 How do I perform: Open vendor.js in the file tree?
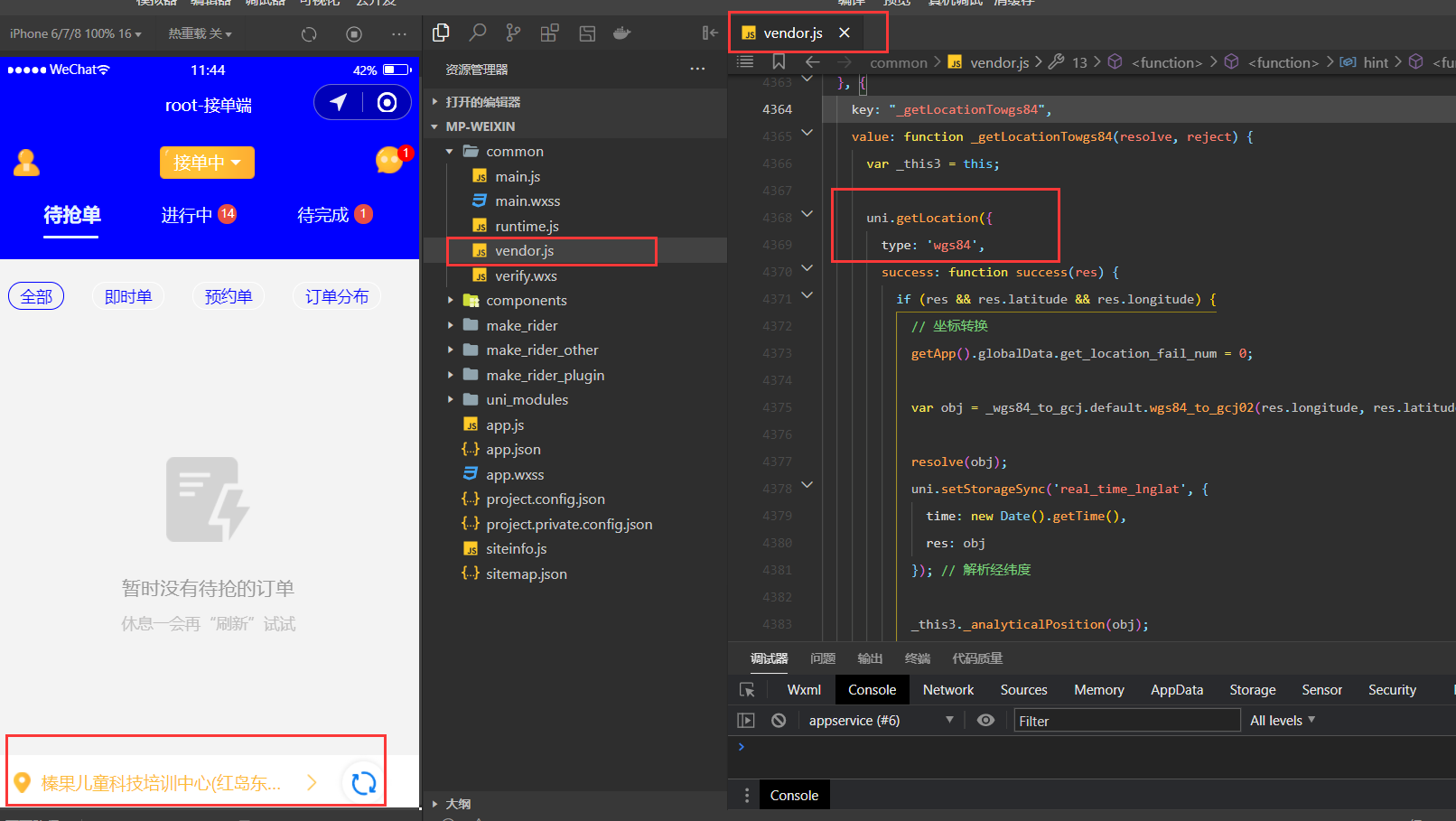coord(524,251)
